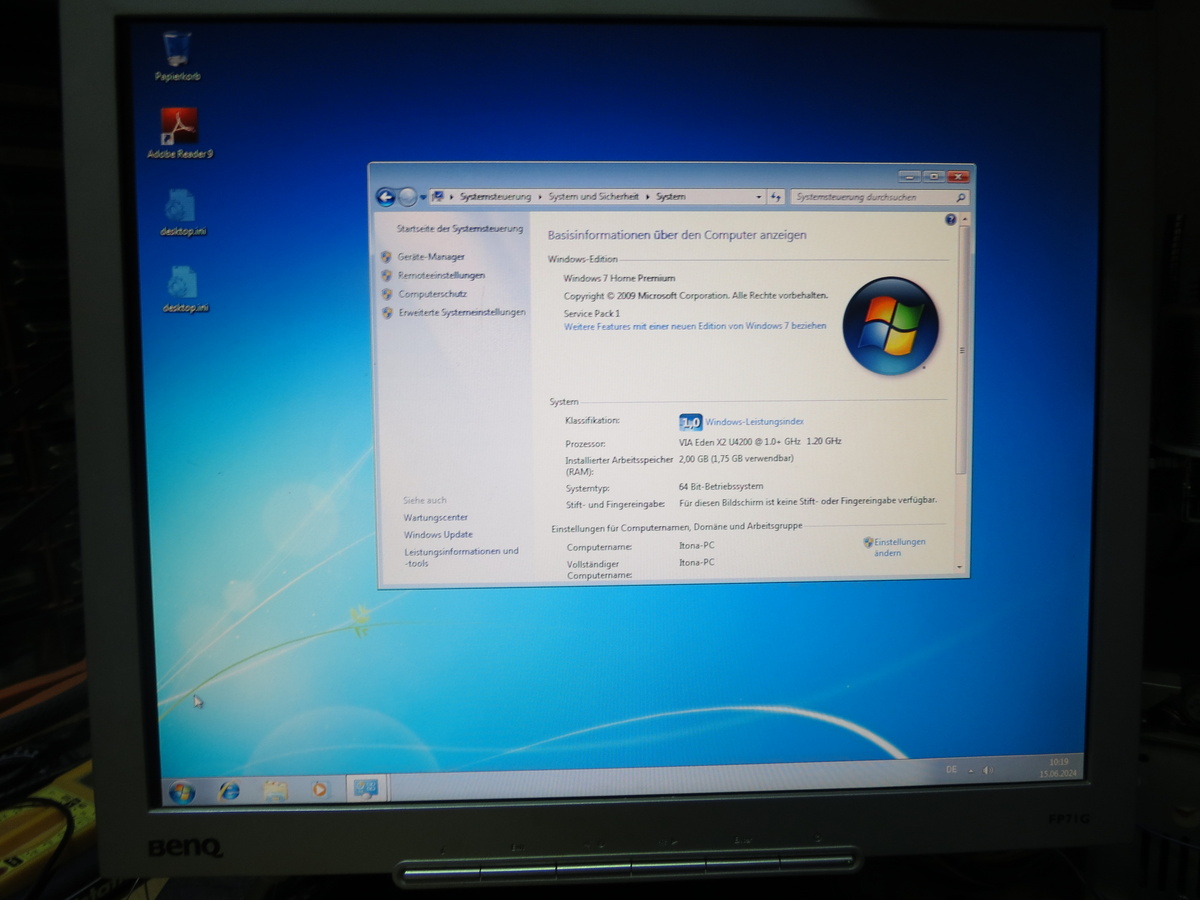Open Wartungscenter link
The height and width of the screenshot is (900, 1200).
coord(435,517)
